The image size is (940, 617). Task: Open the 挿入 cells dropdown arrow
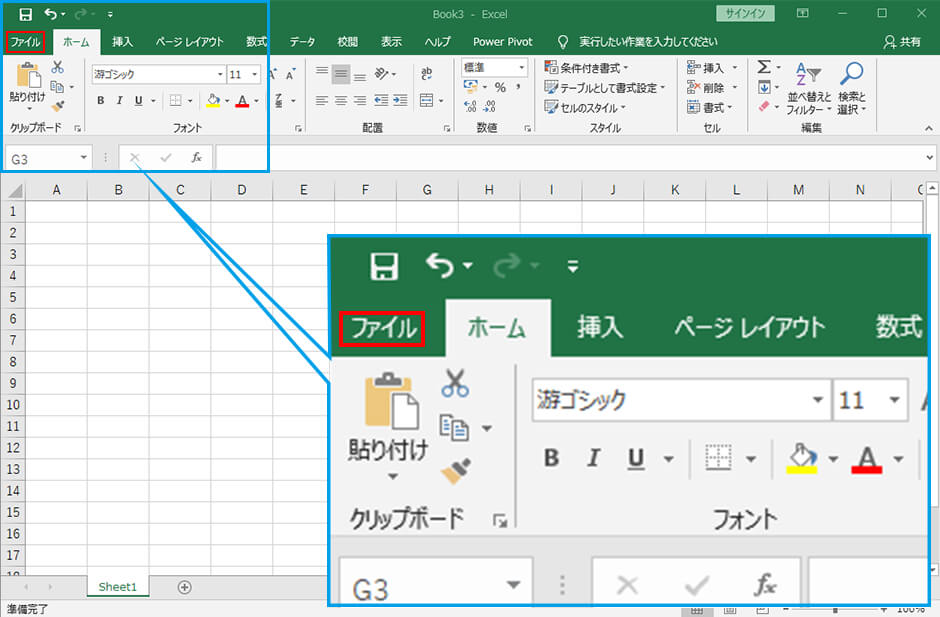tap(735, 68)
